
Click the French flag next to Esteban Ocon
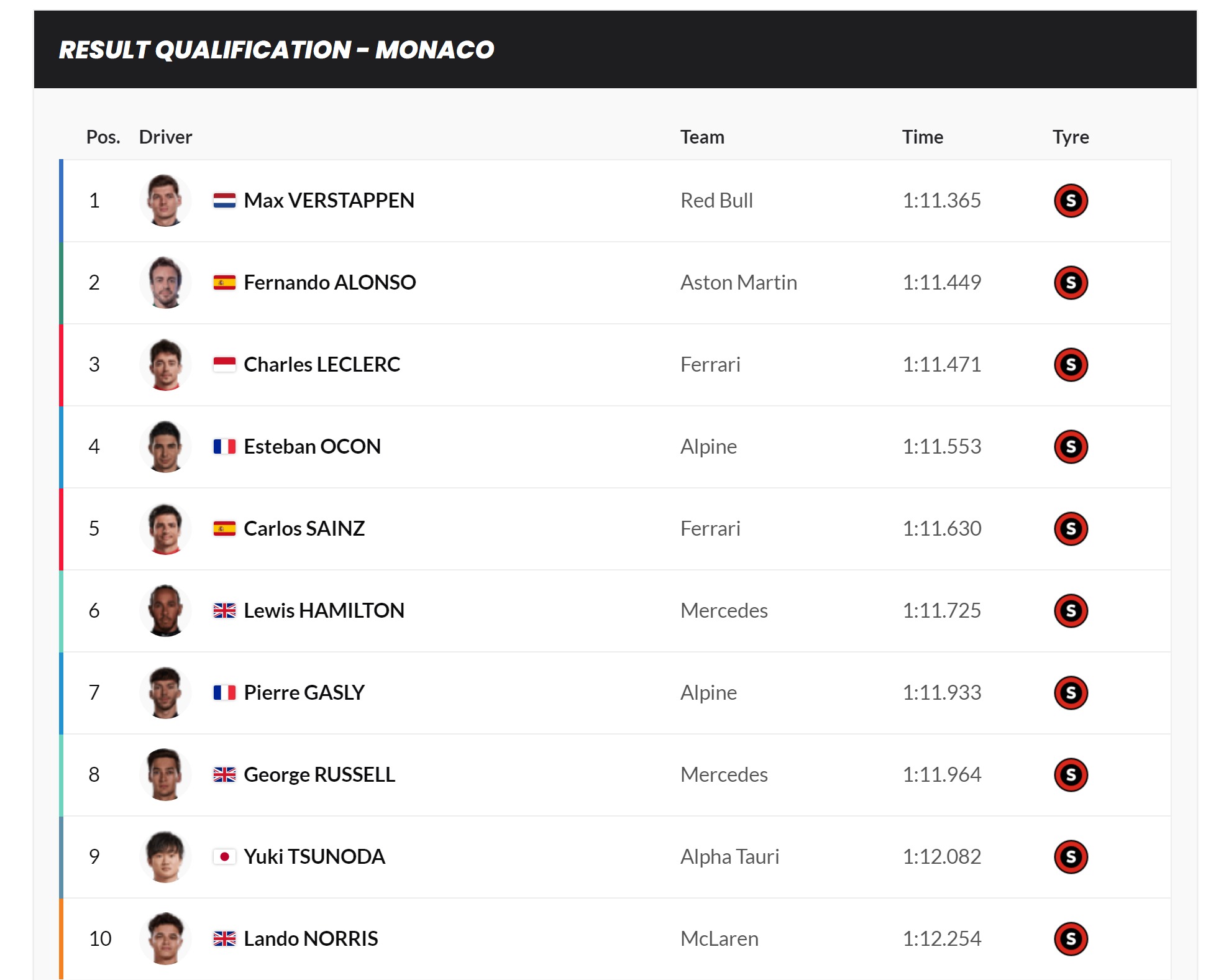point(224,446)
